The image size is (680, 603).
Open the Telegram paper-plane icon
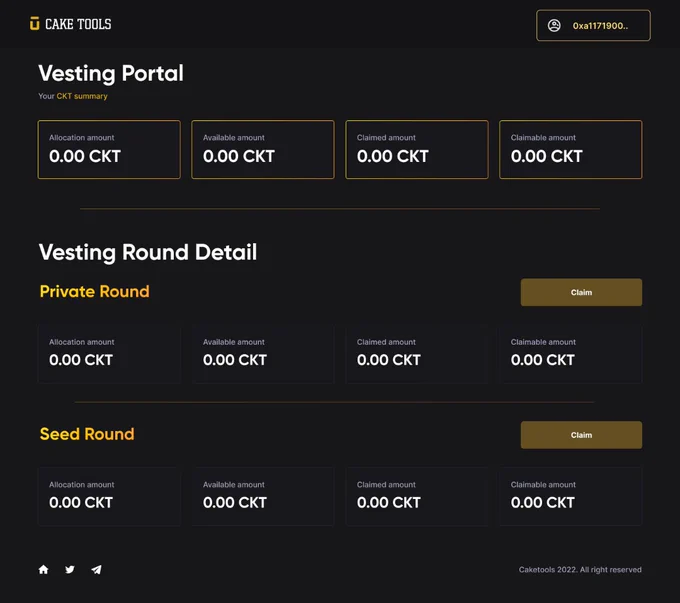96,569
